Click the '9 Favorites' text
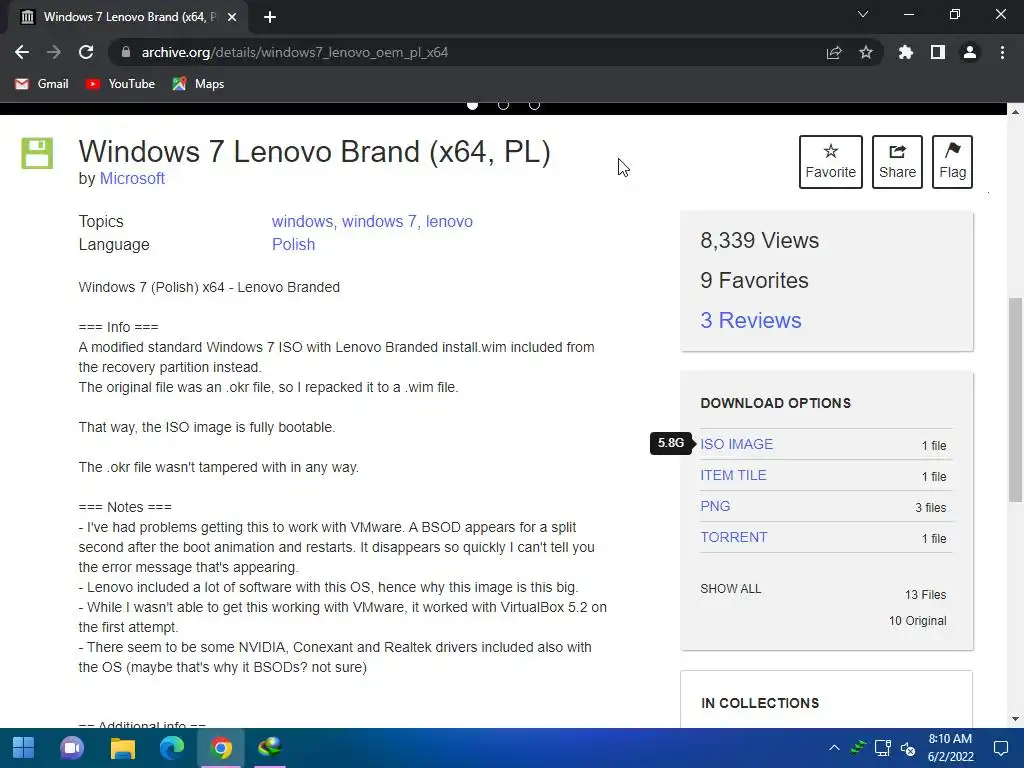This screenshot has width=1024, height=768. click(x=754, y=280)
